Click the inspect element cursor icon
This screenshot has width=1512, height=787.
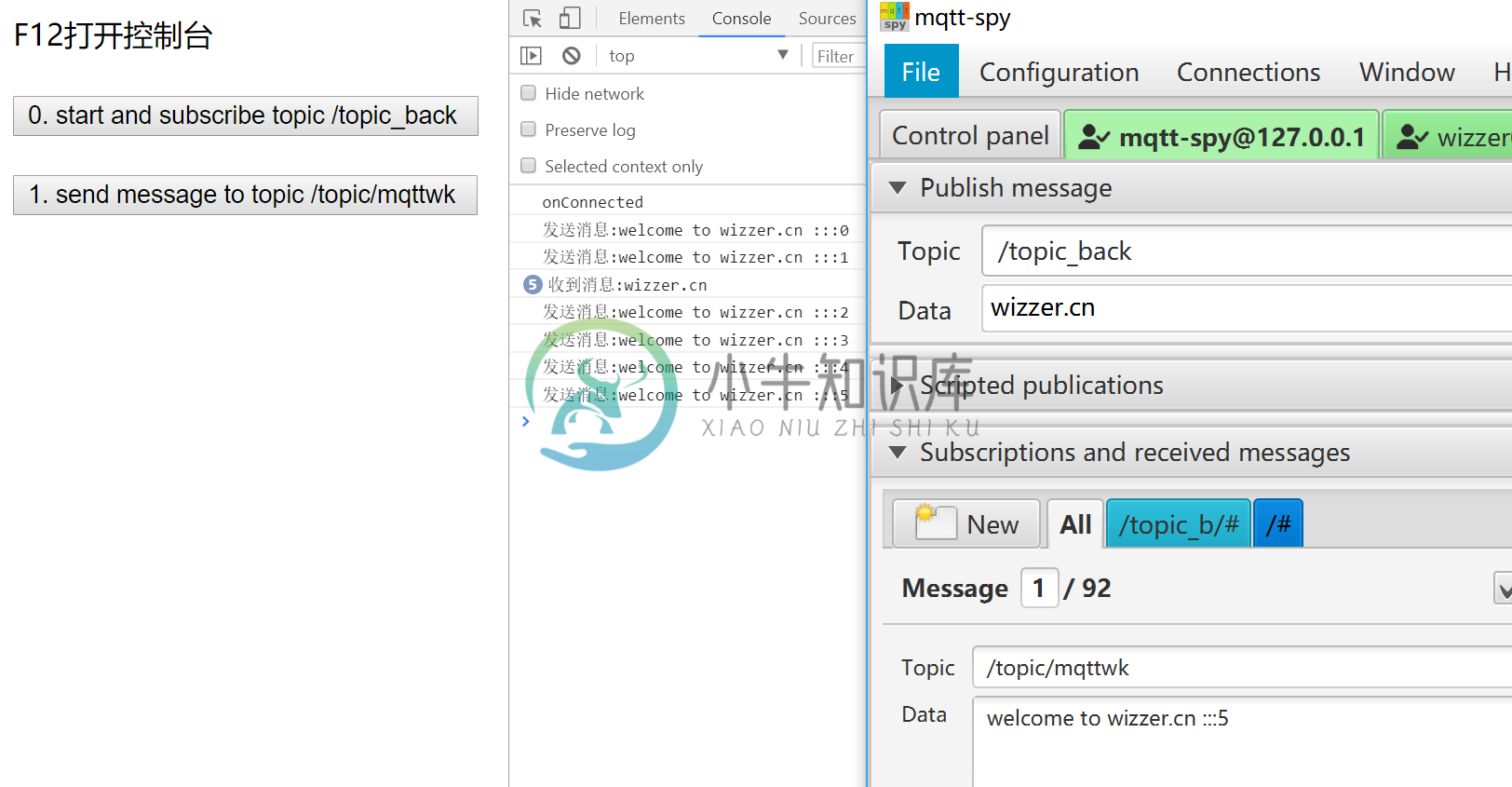[533, 19]
